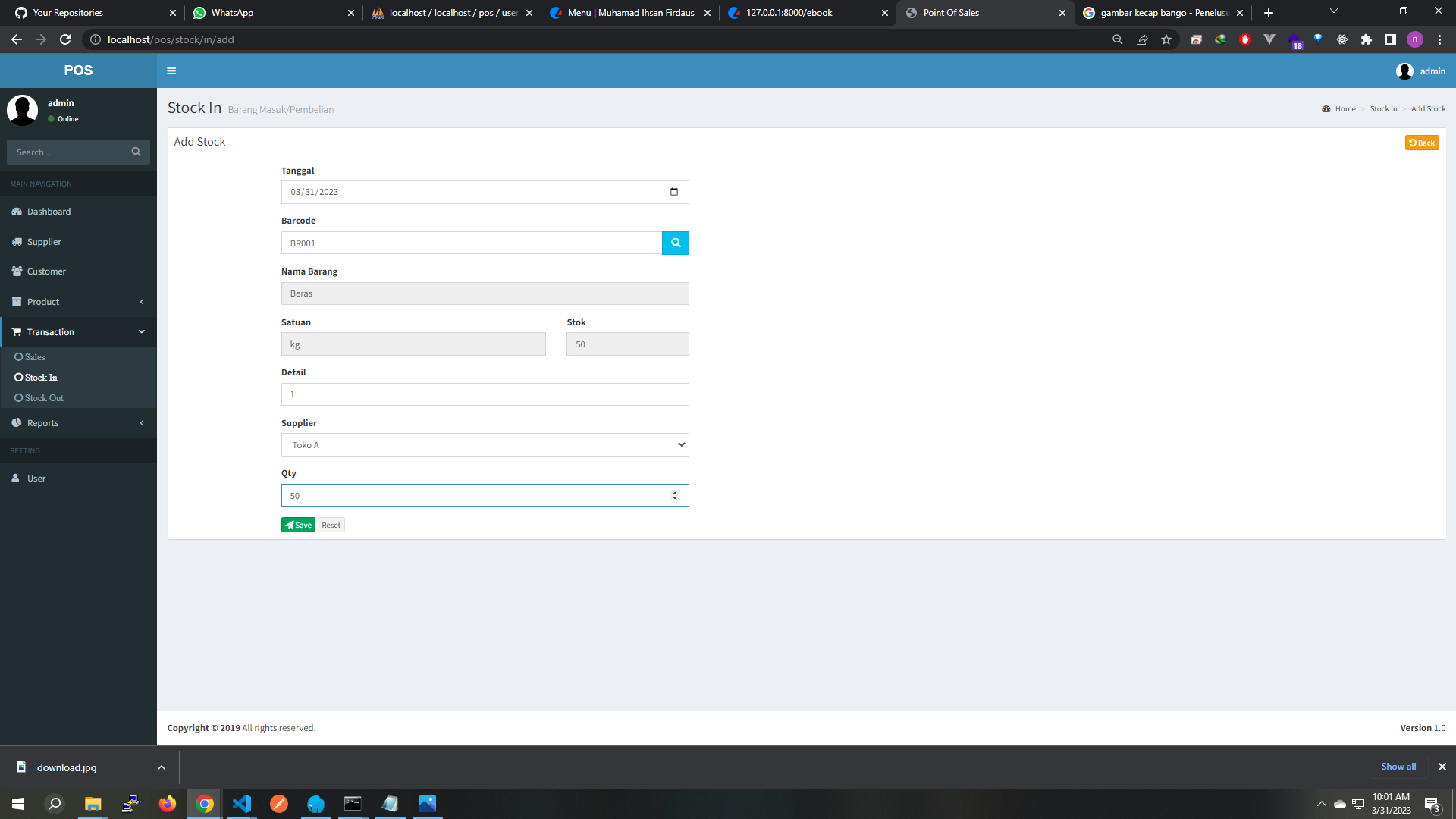Close the downloads bar
1456x819 pixels.
coord(1442,767)
